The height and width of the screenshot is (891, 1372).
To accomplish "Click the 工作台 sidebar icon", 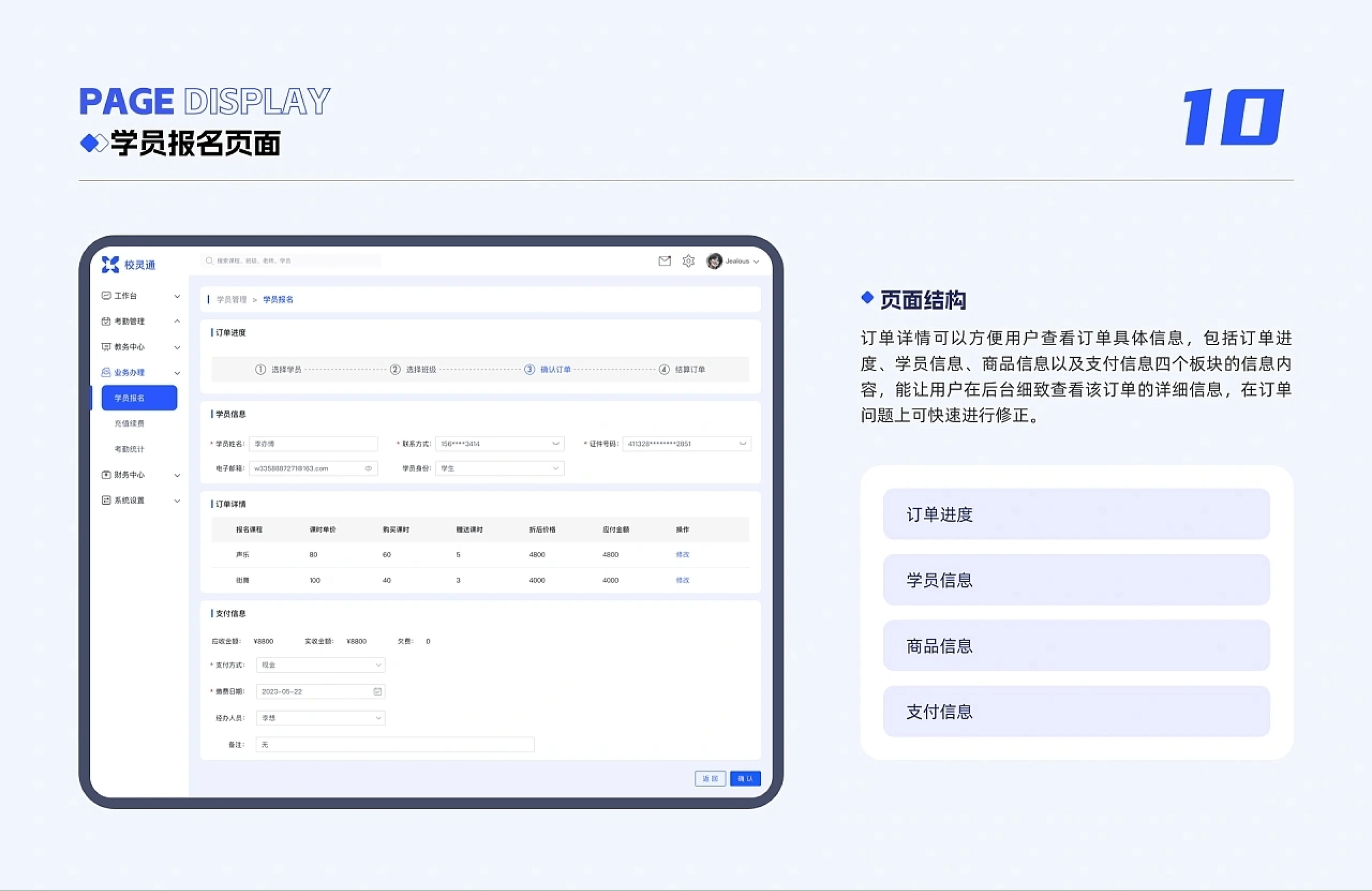I will 106,295.
